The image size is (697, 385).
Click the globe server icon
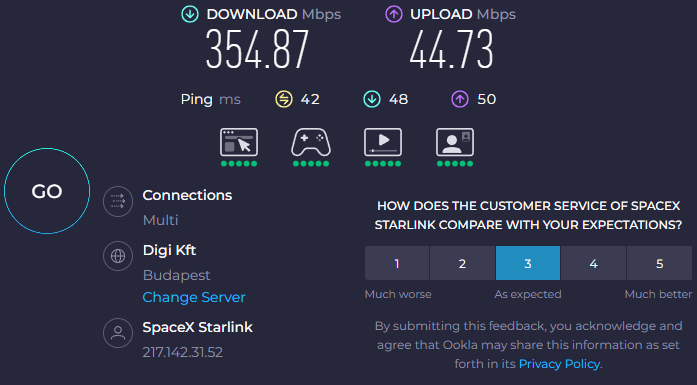pyautogui.click(x=118, y=256)
